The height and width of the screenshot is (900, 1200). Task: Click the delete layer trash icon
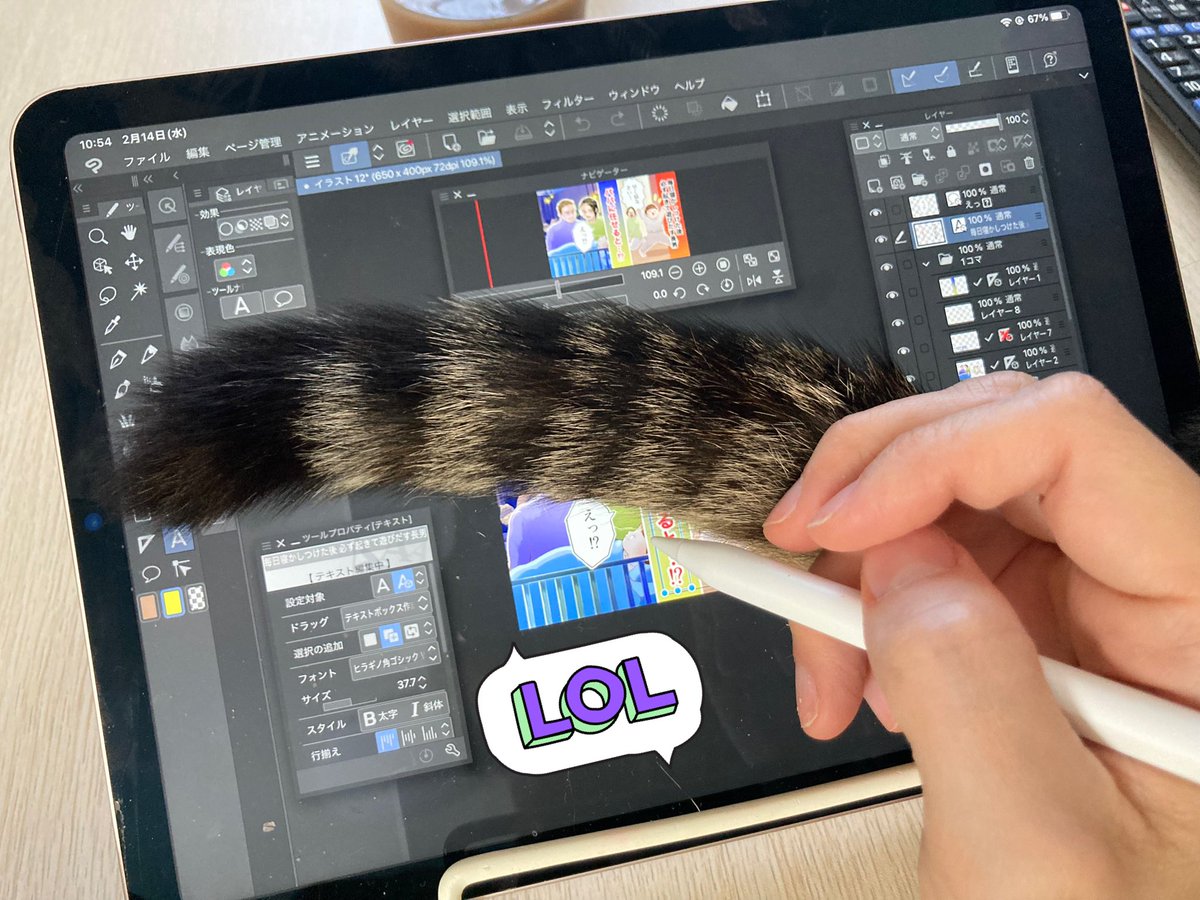coord(1030,163)
